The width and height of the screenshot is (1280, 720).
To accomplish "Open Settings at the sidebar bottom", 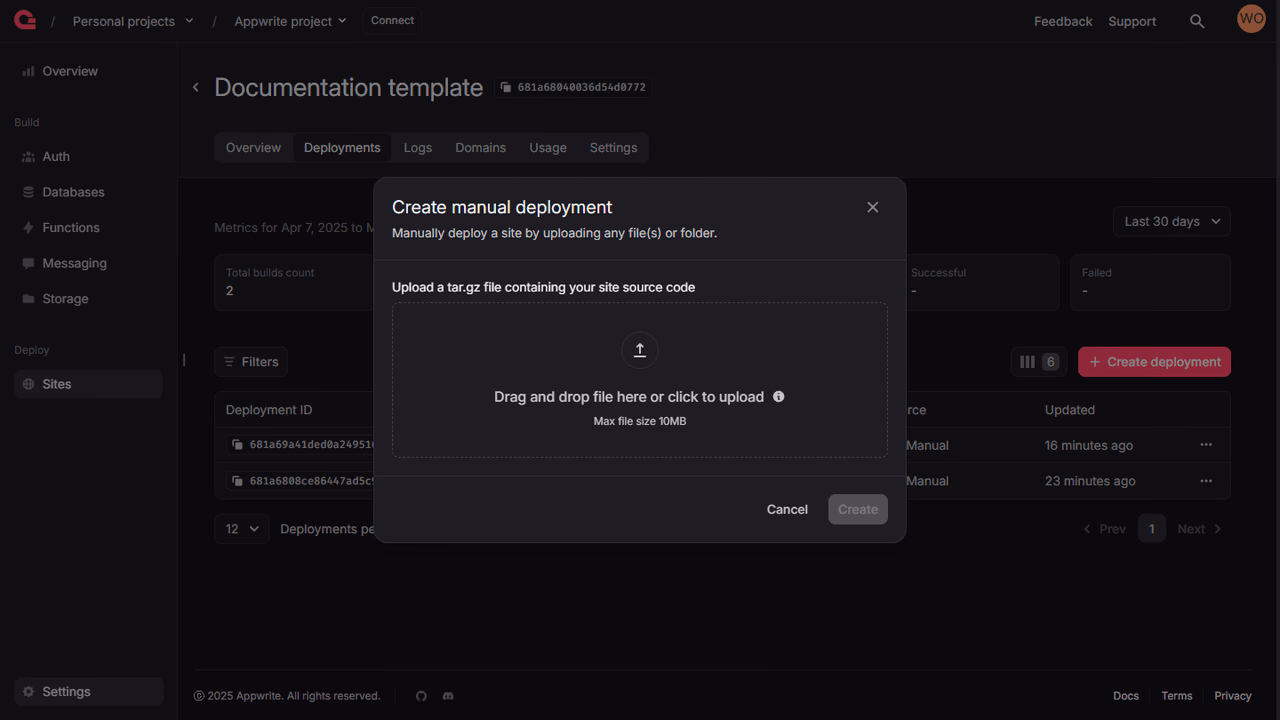I will (88, 692).
